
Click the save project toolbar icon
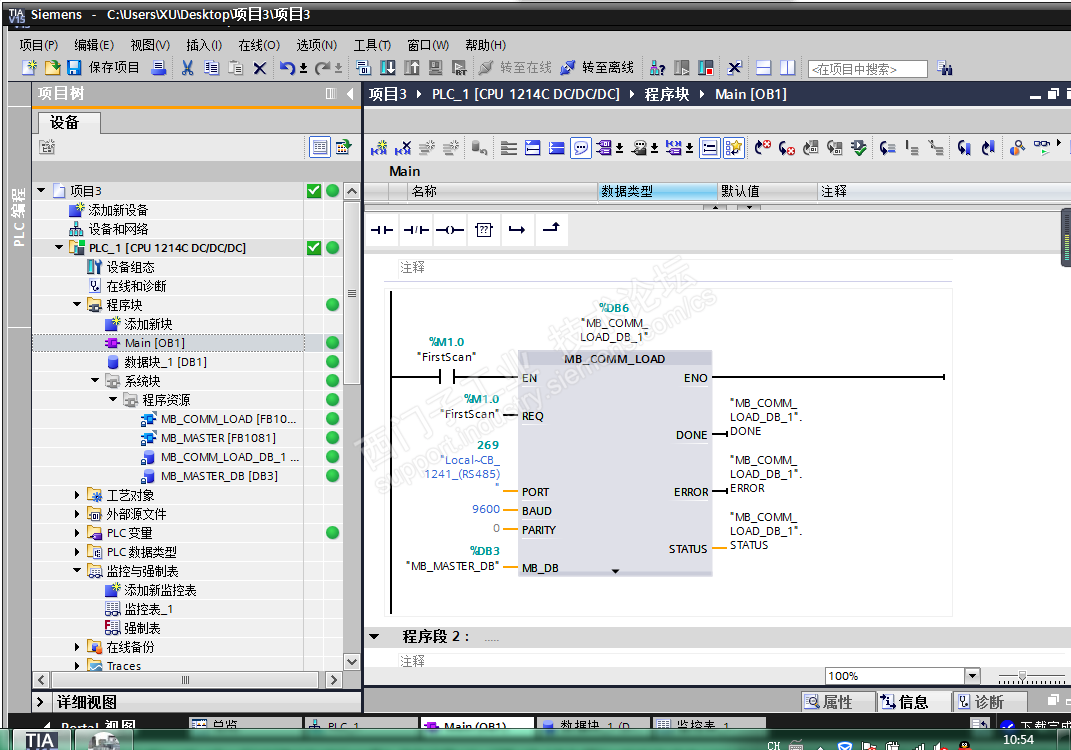(74, 68)
